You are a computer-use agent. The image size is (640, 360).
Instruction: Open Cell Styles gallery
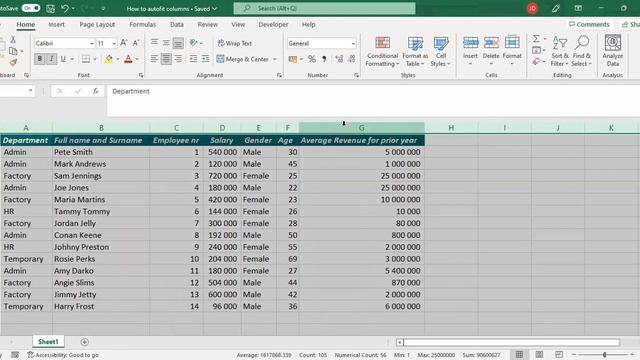pyautogui.click(x=441, y=51)
